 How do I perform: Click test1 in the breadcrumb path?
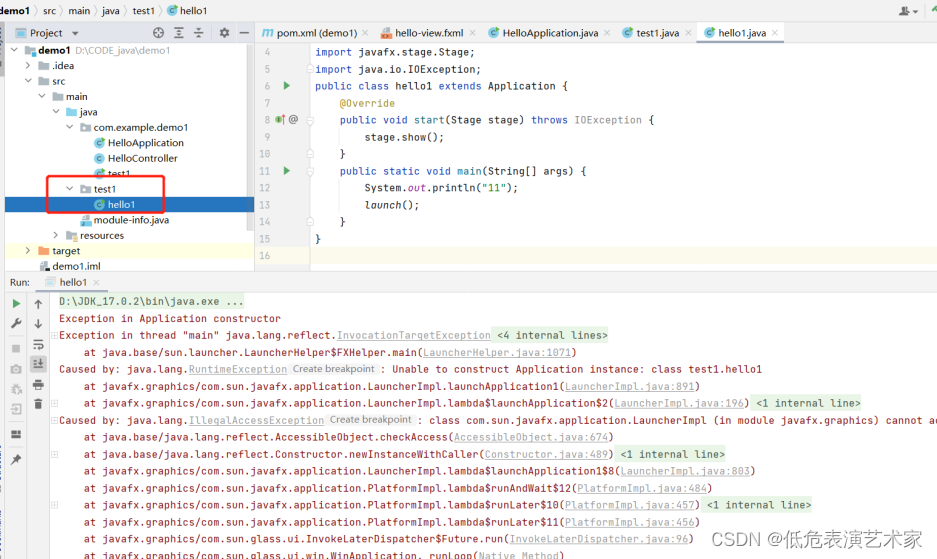143,11
